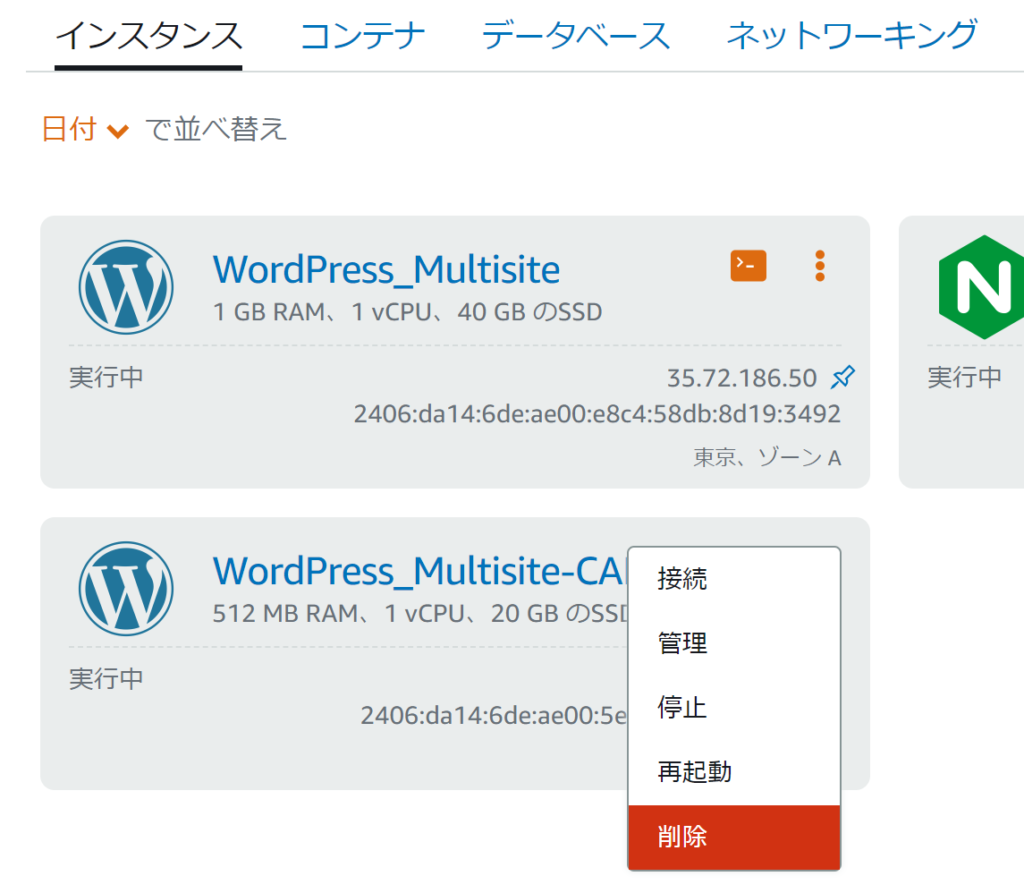
Task: Open the WordPress_Multisite-CA instance name link
Action: click(x=418, y=571)
